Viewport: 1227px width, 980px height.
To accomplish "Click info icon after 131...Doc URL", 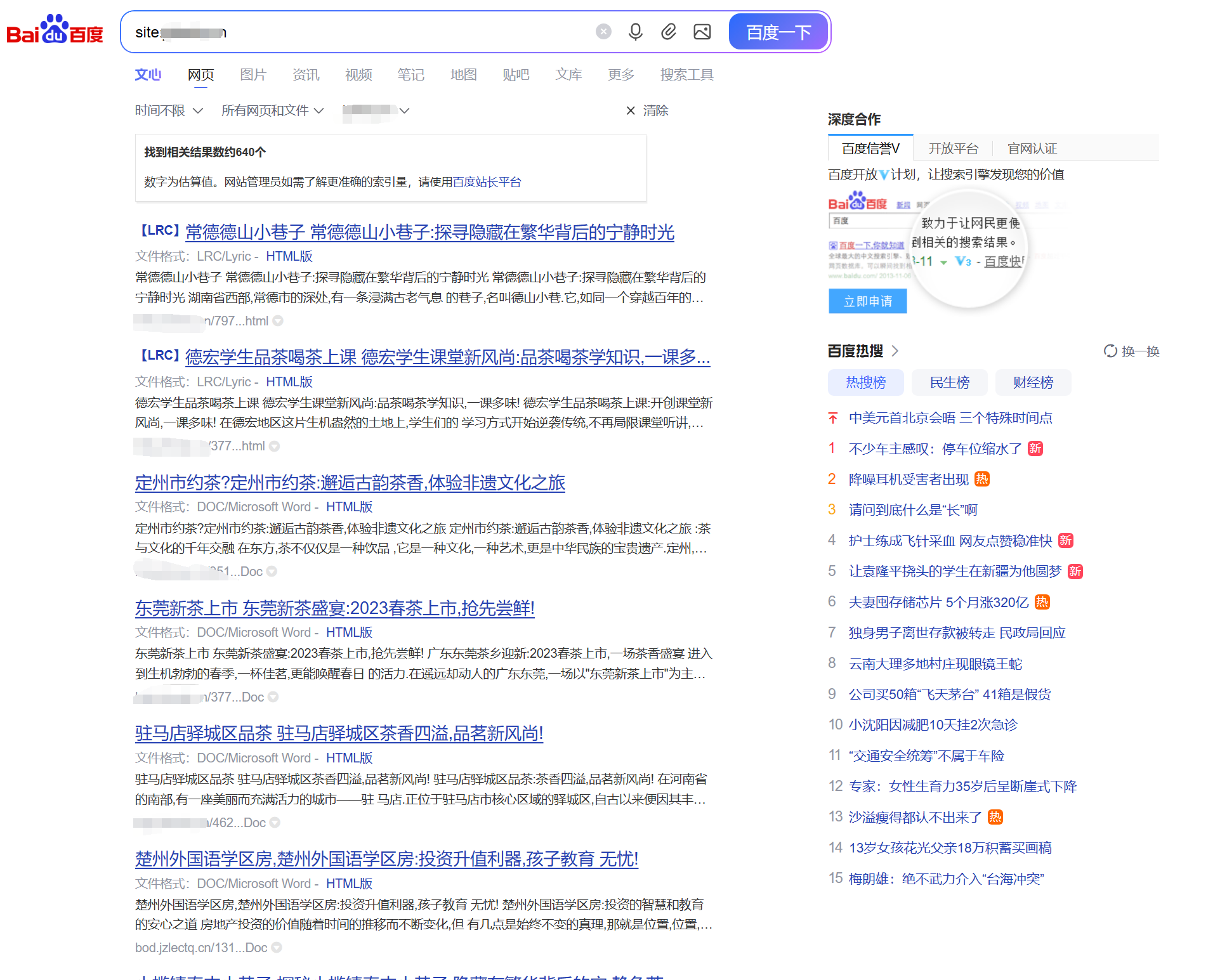I will click(x=277, y=948).
